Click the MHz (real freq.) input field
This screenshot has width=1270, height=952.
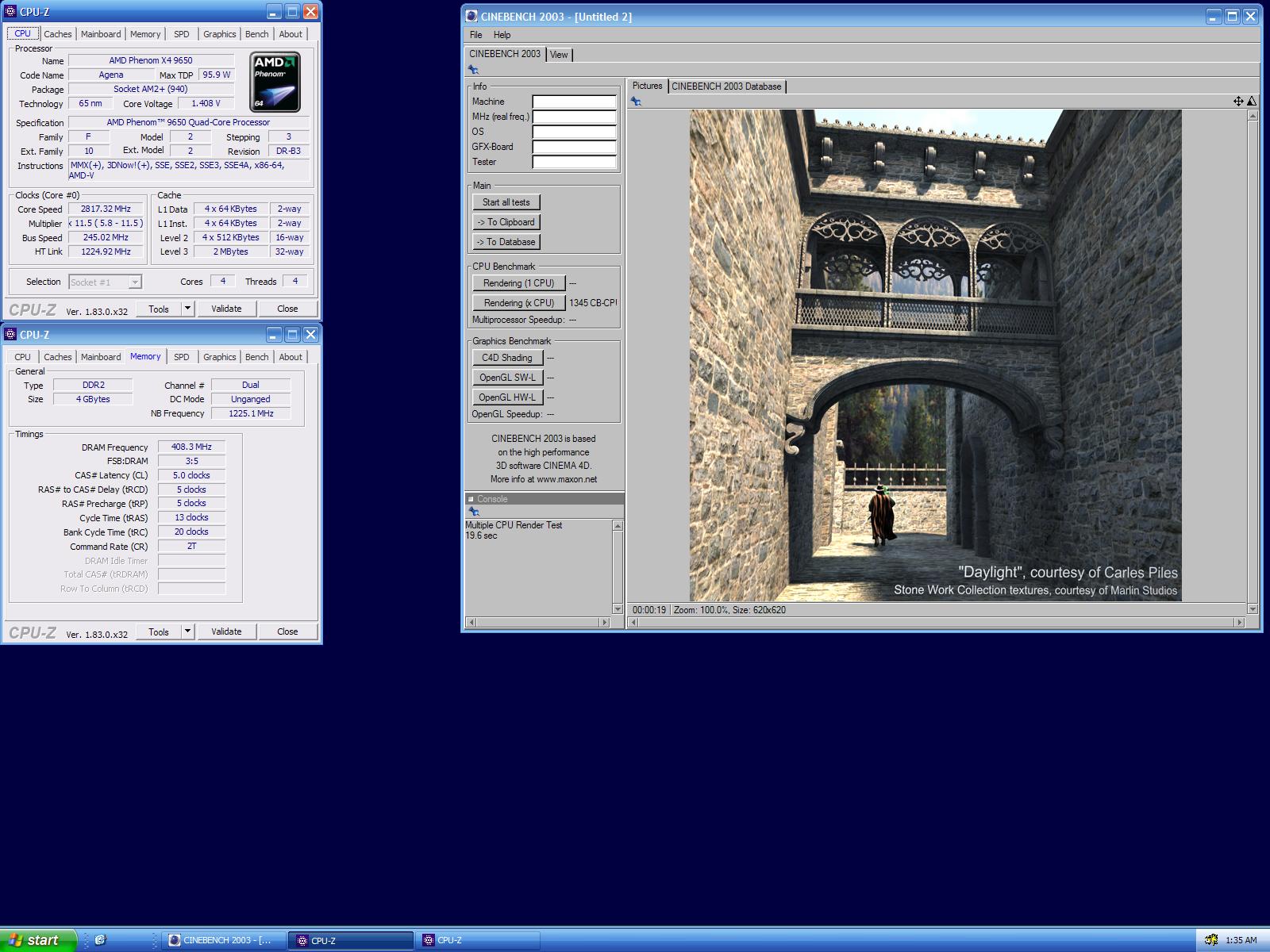574,117
